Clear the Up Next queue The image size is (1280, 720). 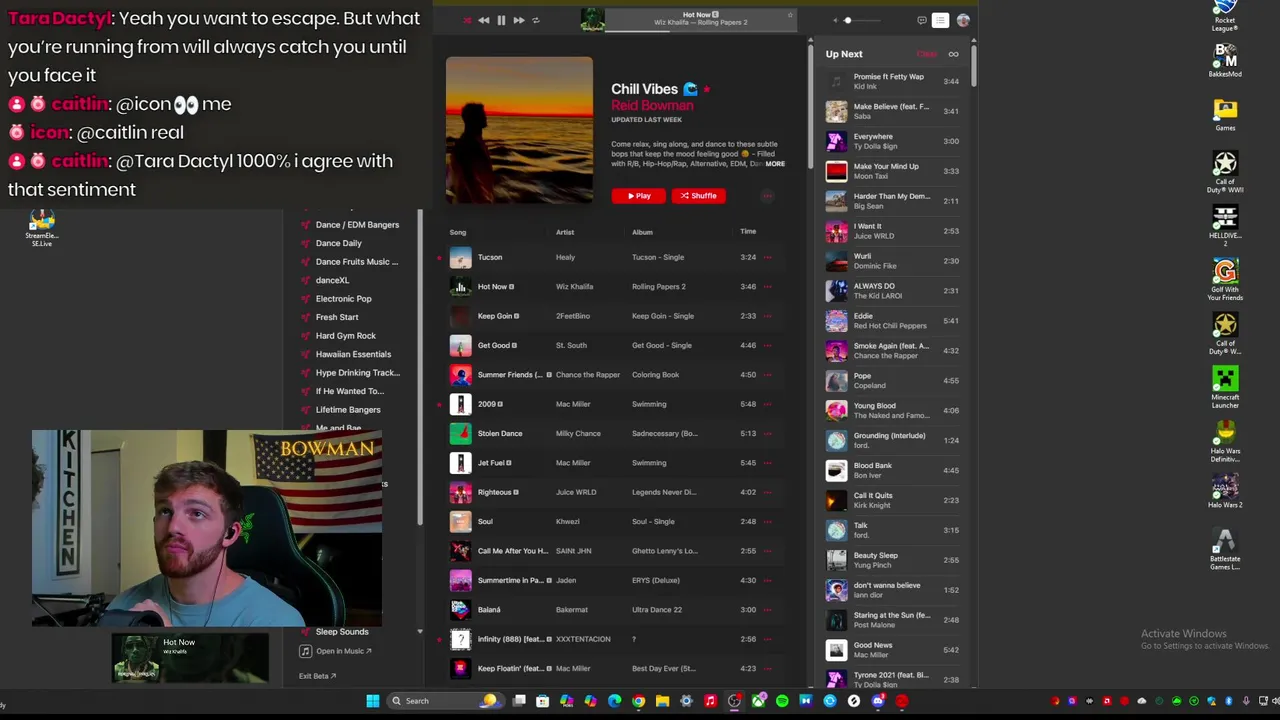pyautogui.click(x=927, y=54)
